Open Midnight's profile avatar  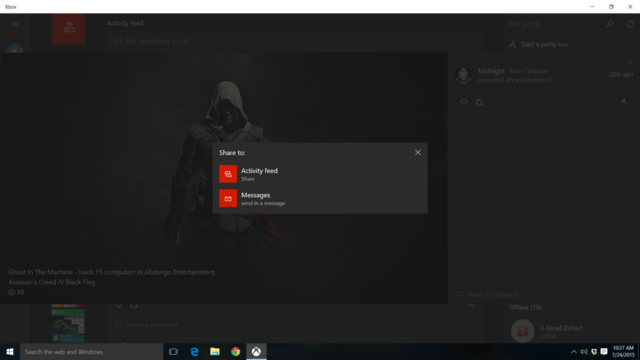point(463,75)
